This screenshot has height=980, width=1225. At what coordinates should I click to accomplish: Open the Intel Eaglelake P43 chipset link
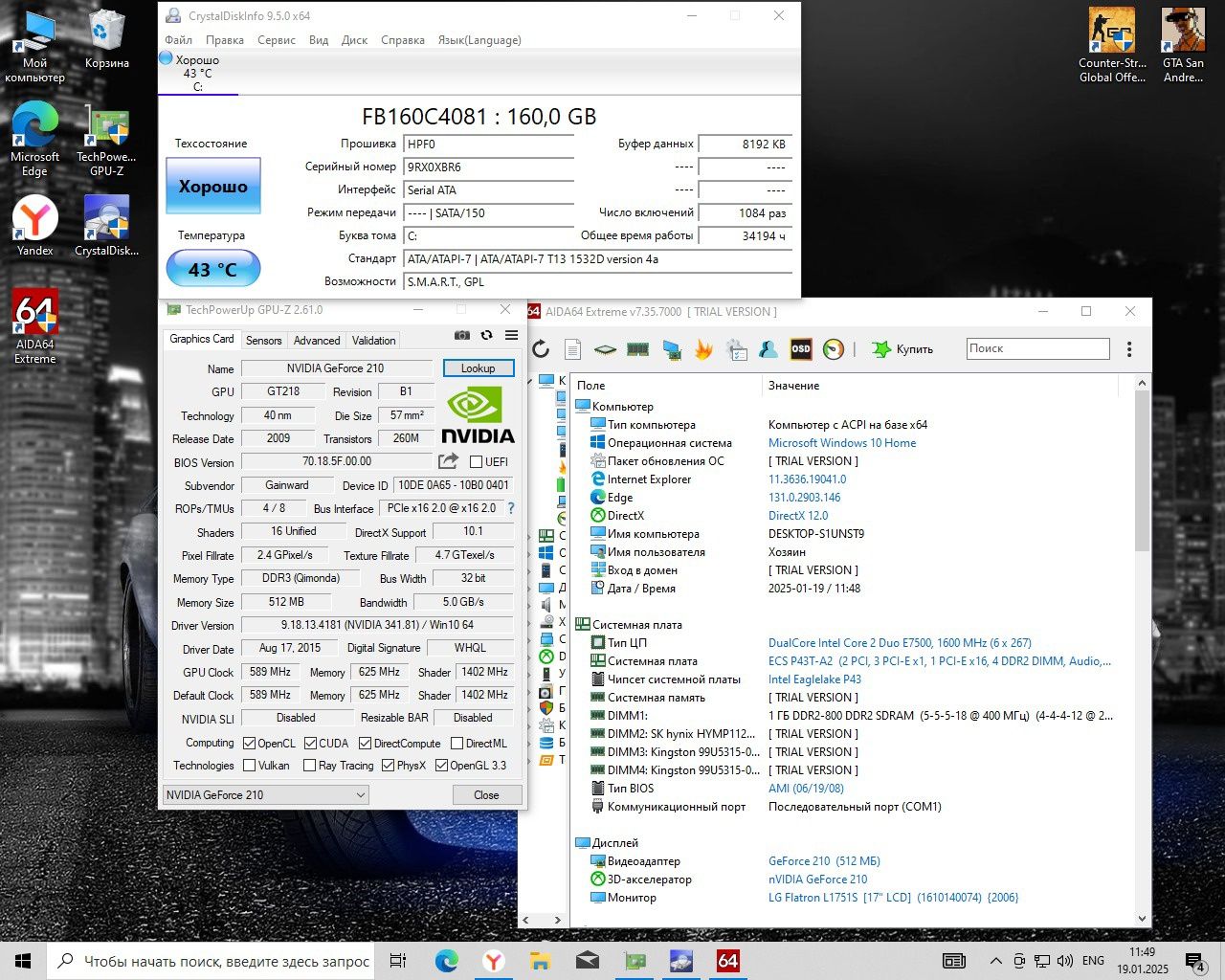click(814, 679)
